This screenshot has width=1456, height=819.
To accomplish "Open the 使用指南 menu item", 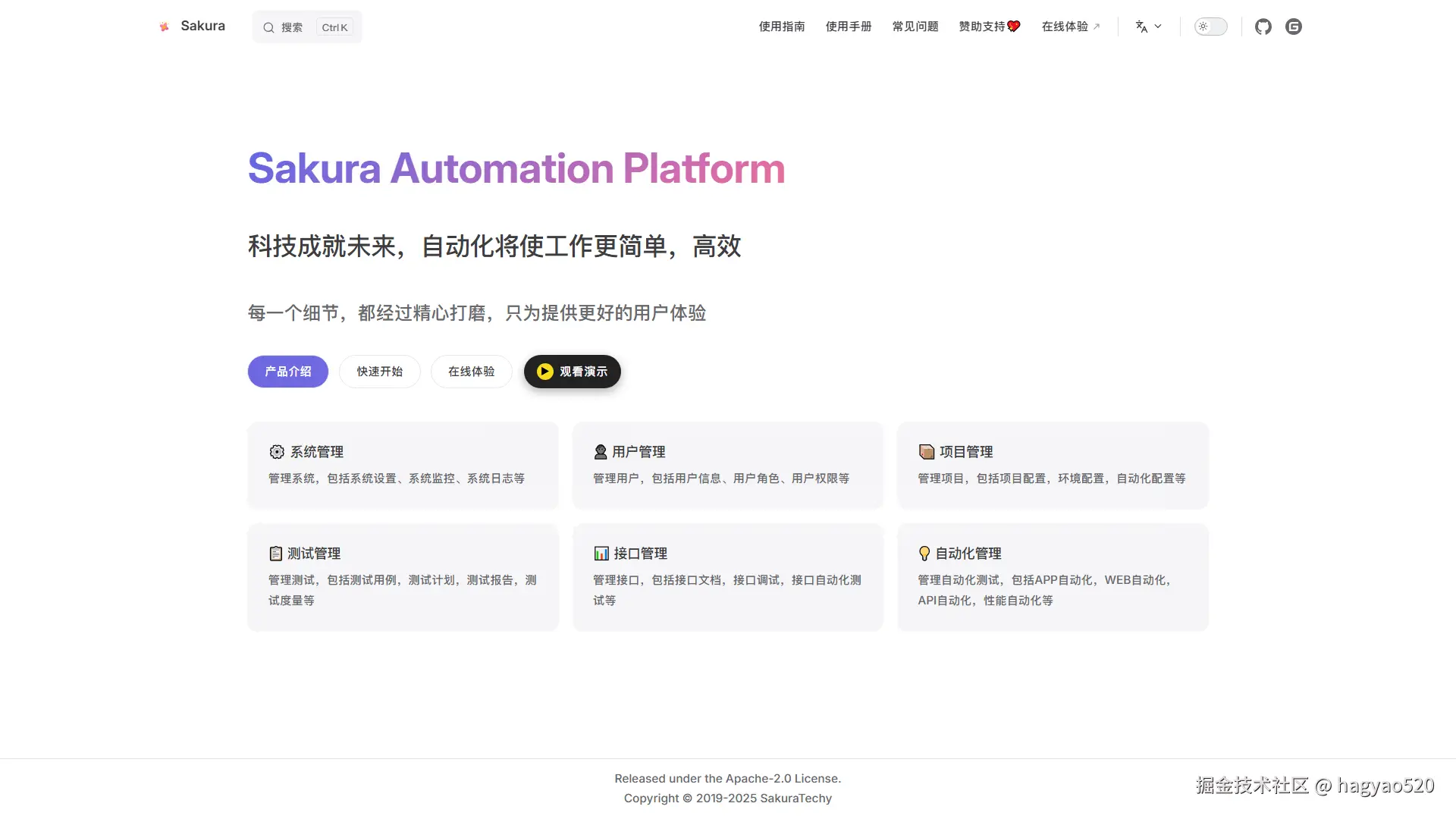I will (x=782, y=27).
